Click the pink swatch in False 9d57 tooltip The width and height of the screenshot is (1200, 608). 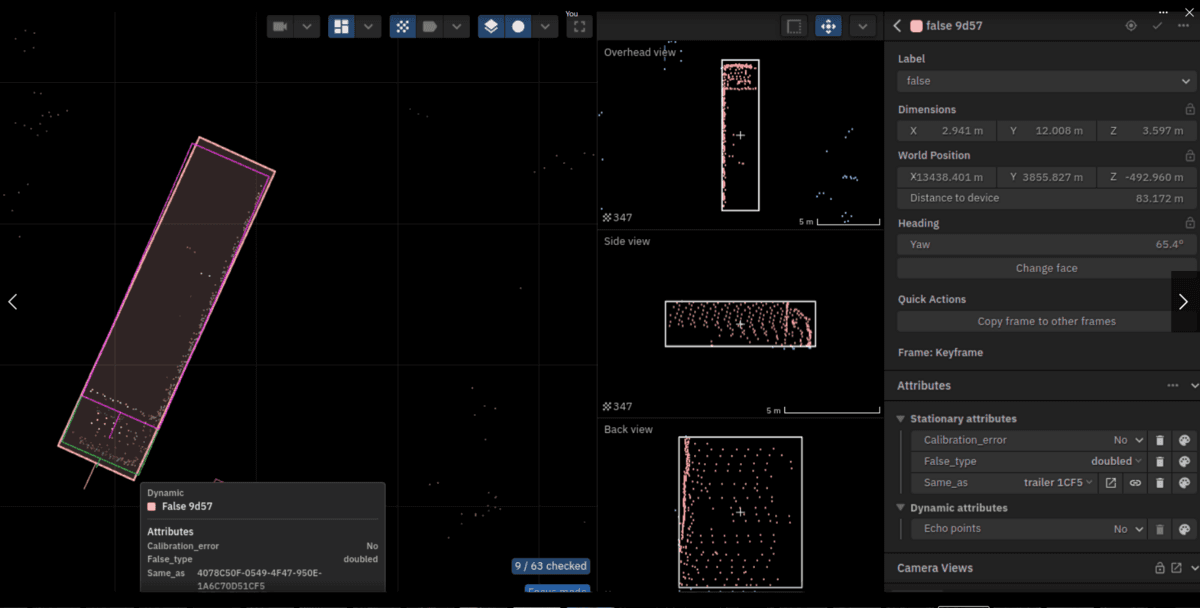[x=152, y=507]
